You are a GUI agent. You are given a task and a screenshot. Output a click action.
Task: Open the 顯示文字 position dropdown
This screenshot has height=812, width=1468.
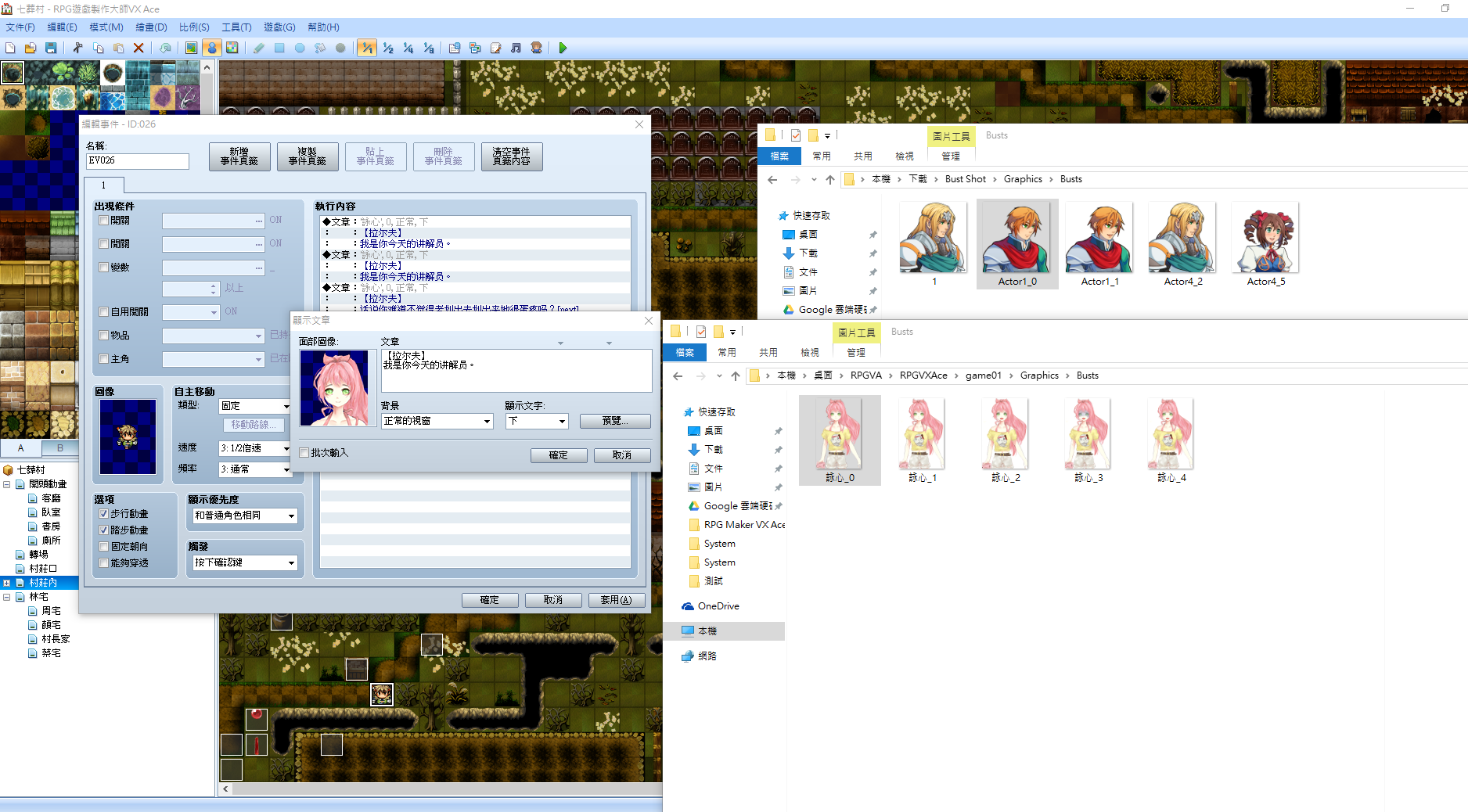click(x=537, y=421)
